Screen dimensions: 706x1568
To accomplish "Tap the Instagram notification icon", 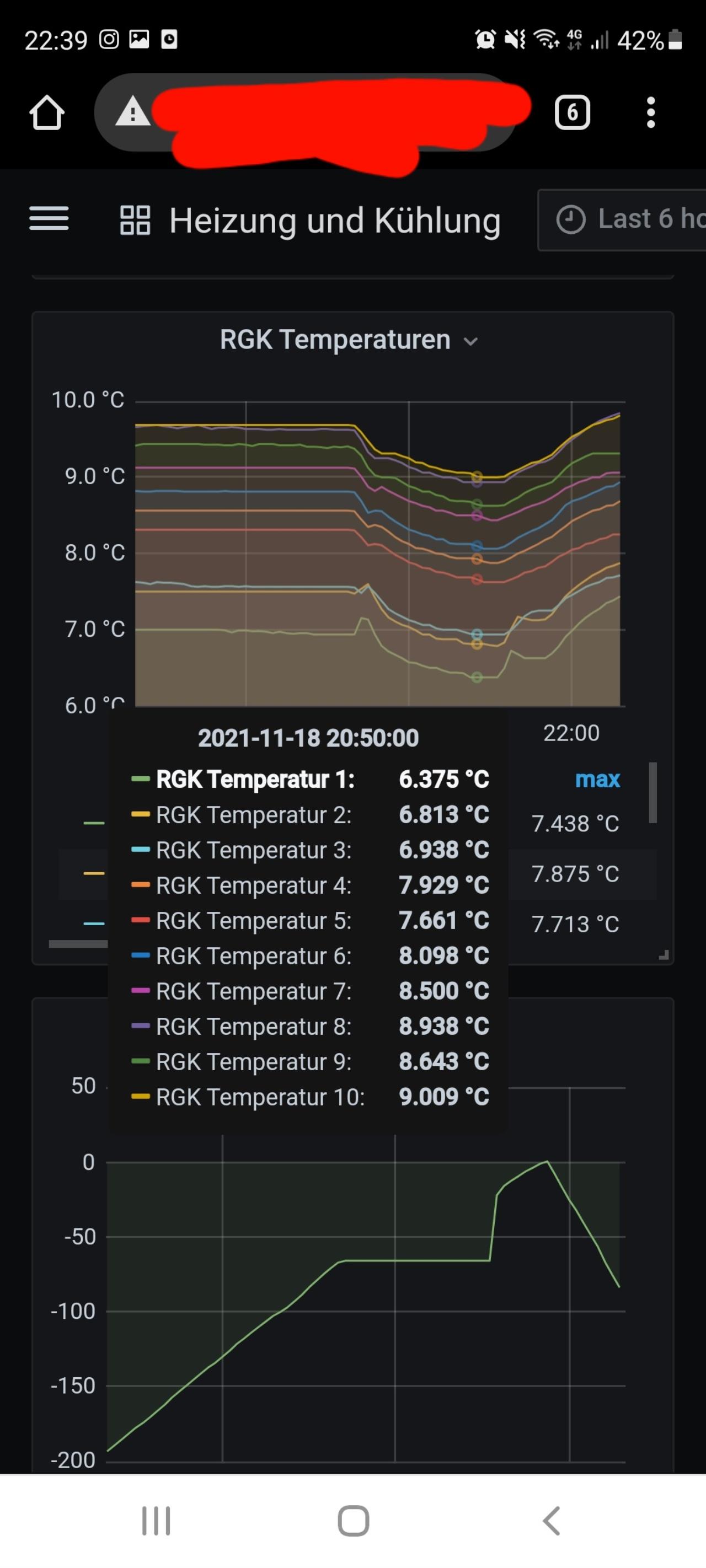I will coord(109,40).
